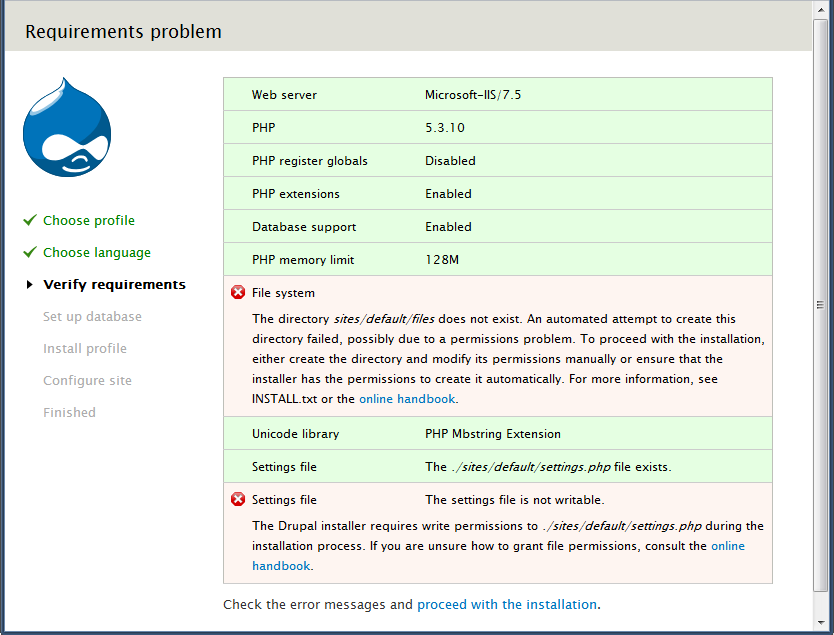Viewport: 834px width, 635px height.
Task: Click the red error icon for unwritable Settings file
Action: click(238, 499)
